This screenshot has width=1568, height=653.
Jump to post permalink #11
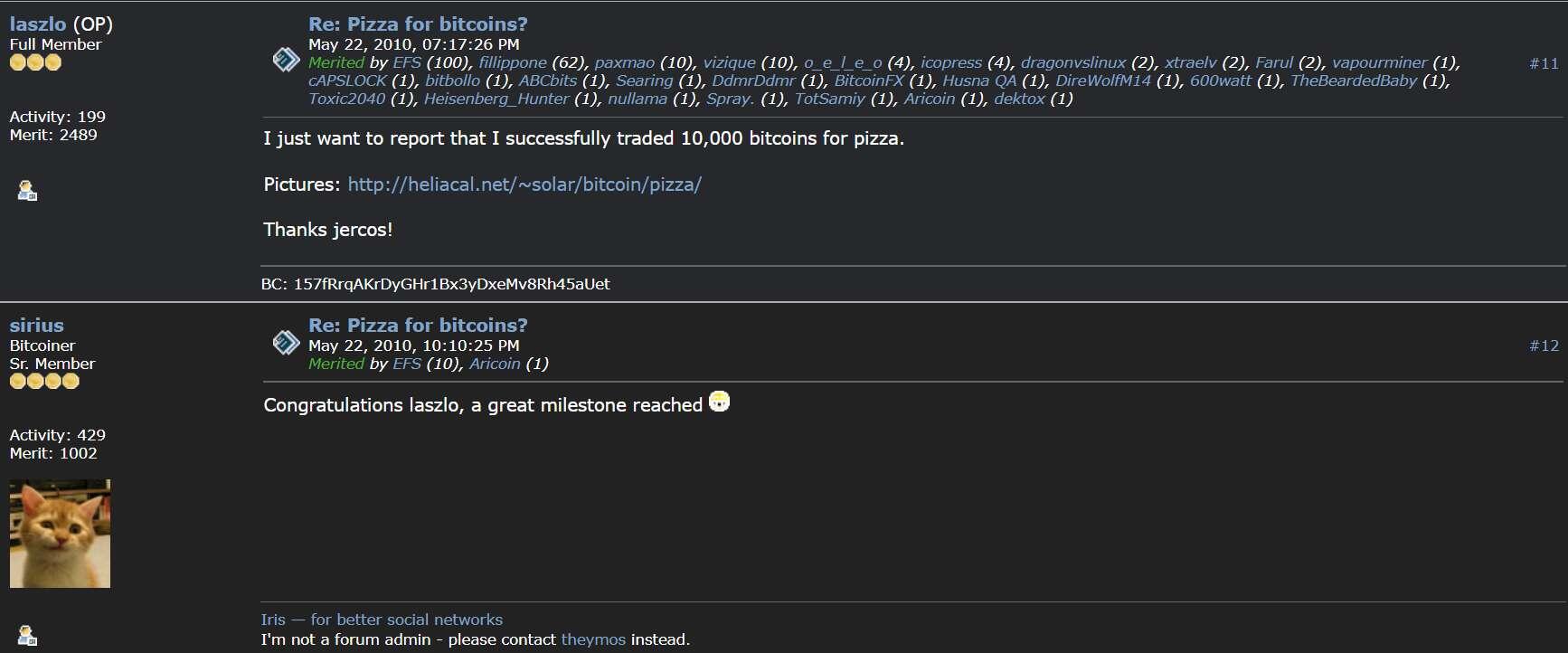1544,63
